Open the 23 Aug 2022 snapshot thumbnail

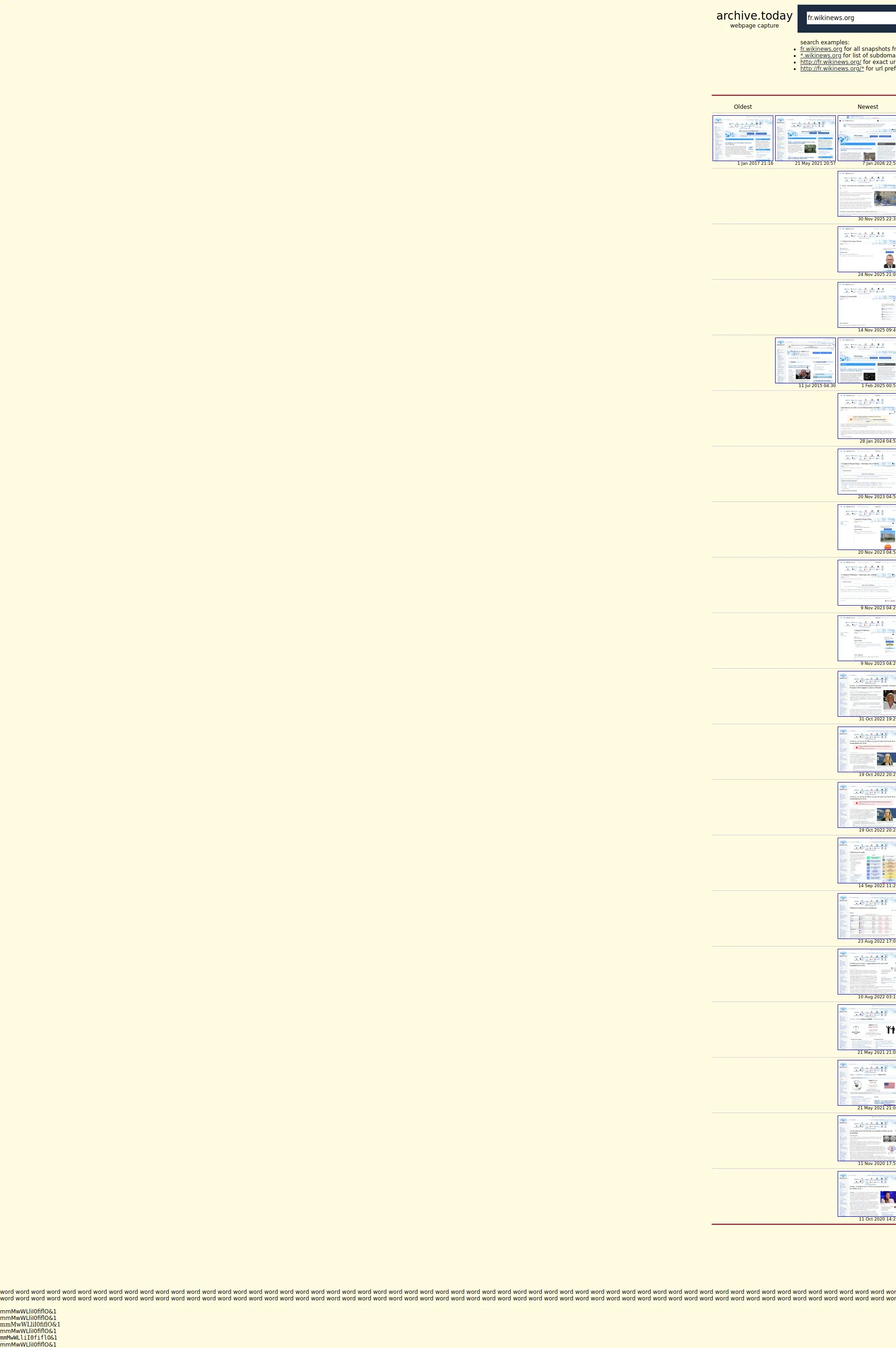click(x=866, y=916)
